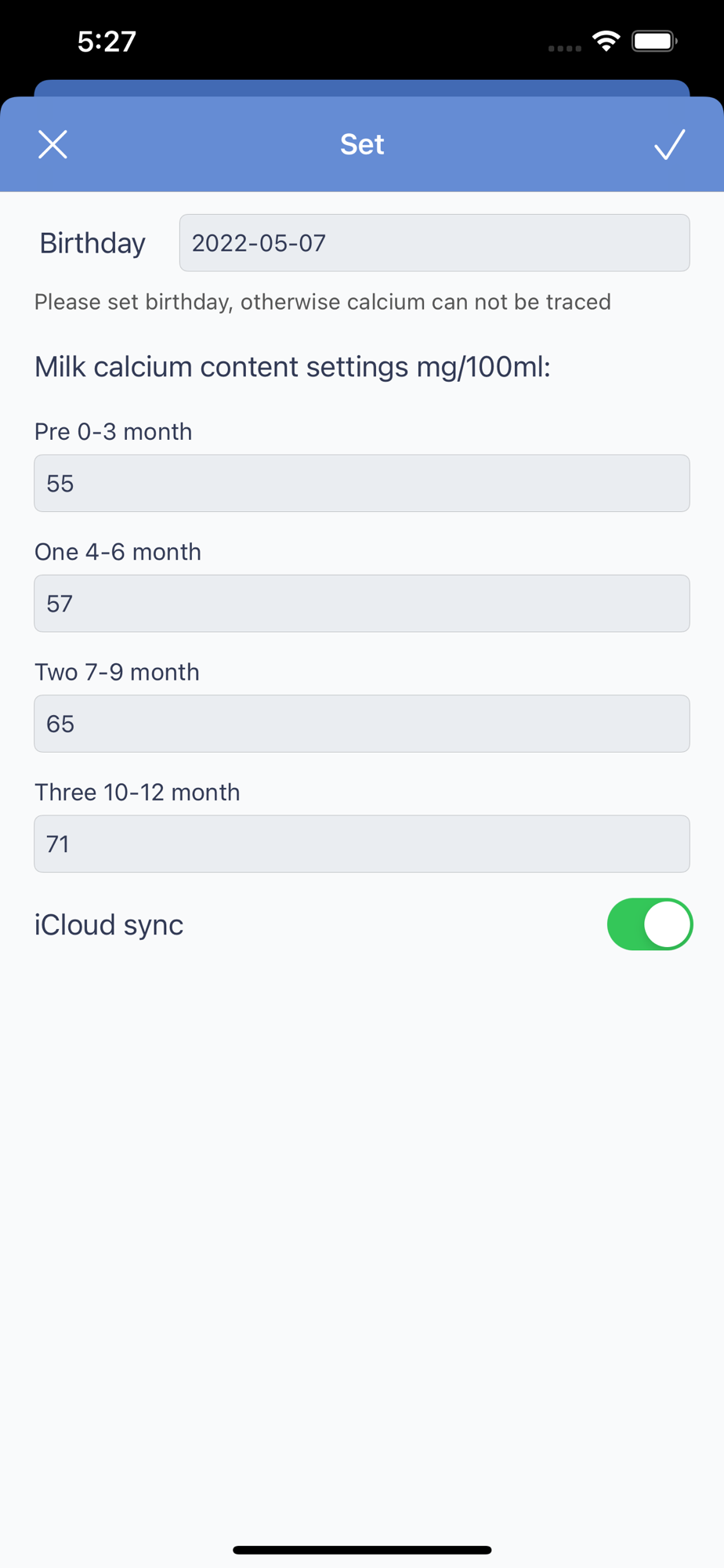724x1568 pixels.
Task: Tap the birthday calcium tracing hint text
Action: click(x=322, y=302)
